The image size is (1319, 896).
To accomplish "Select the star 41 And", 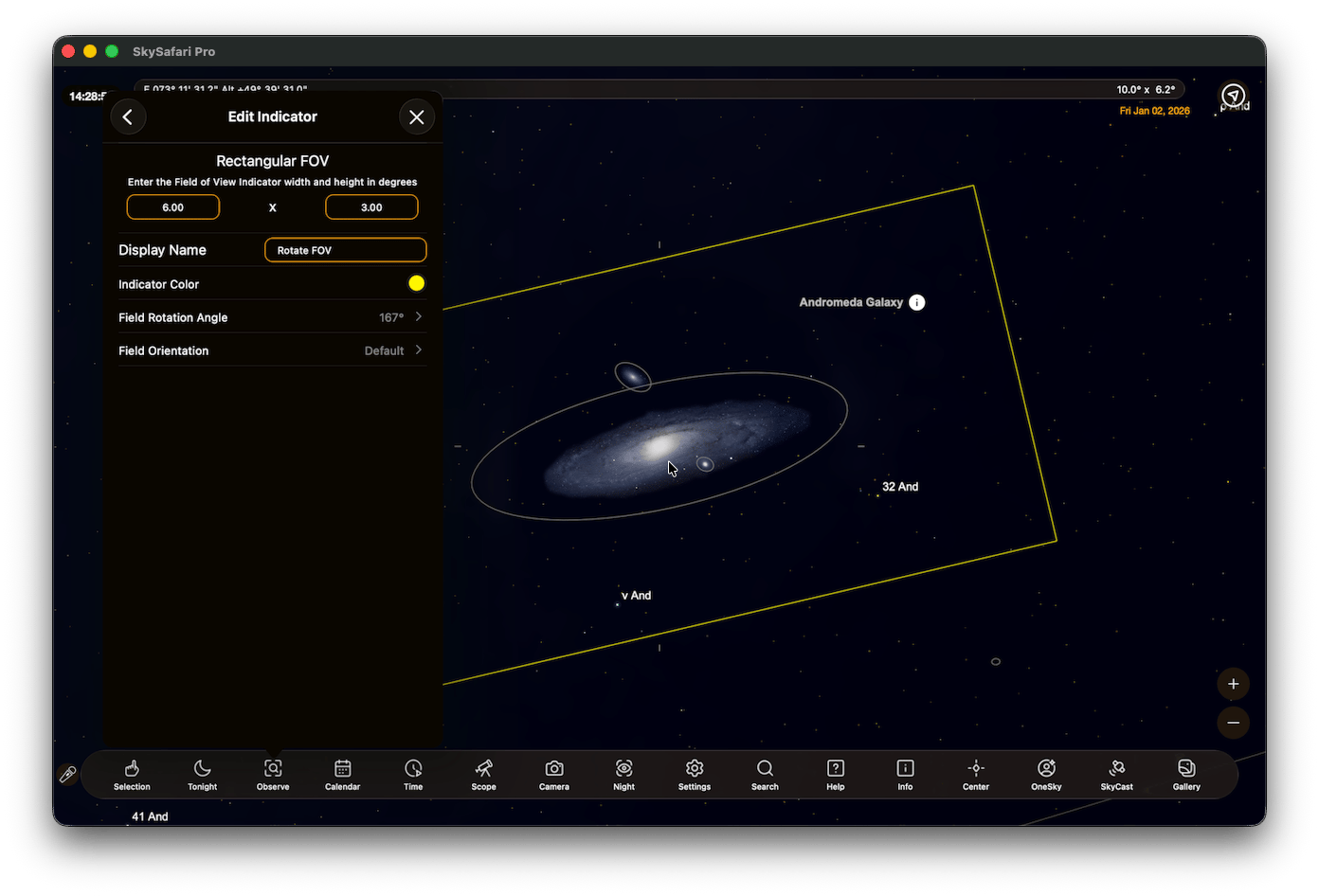I will coord(150,816).
